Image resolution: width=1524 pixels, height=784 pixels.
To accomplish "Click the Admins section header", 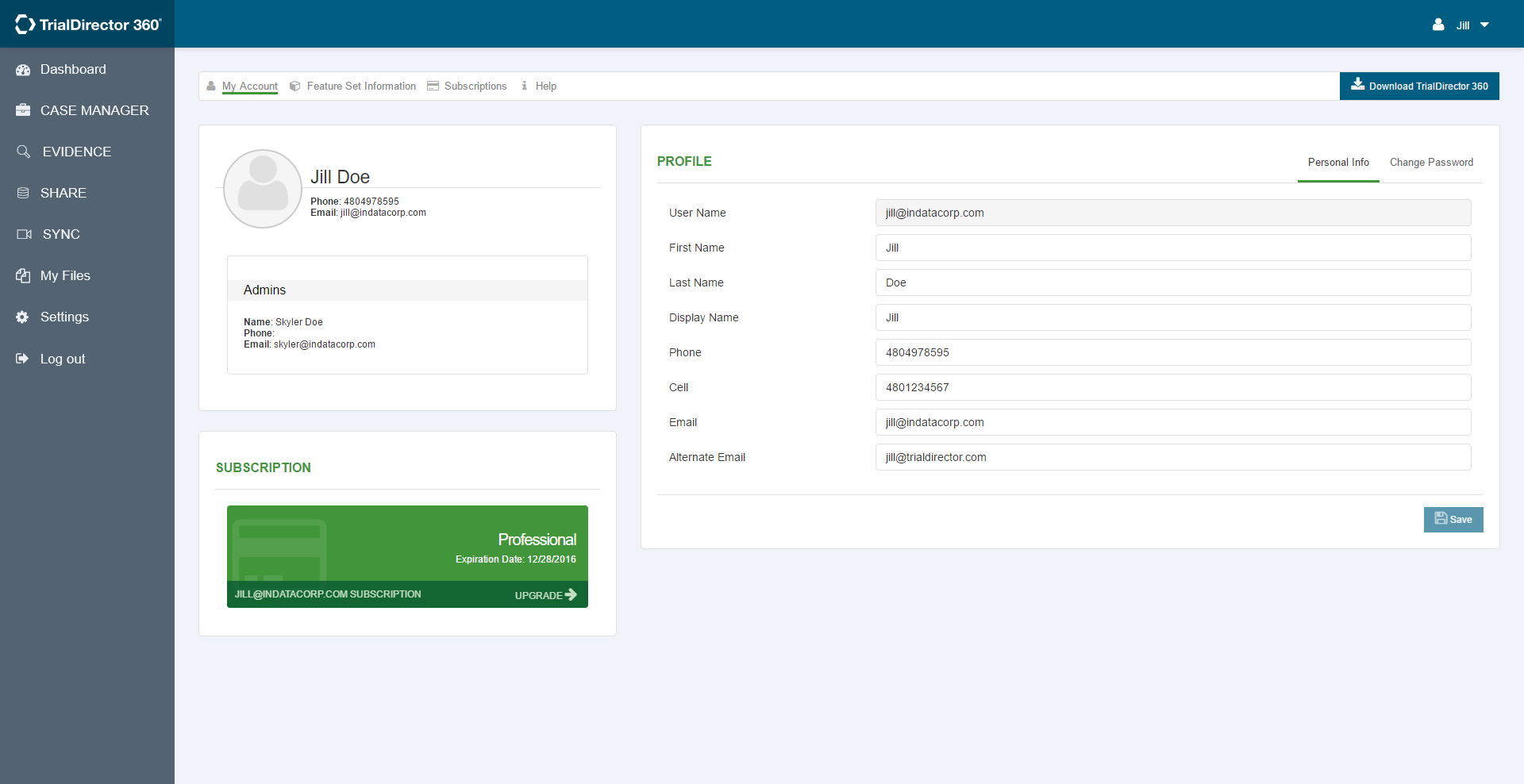I will (407, 290).
